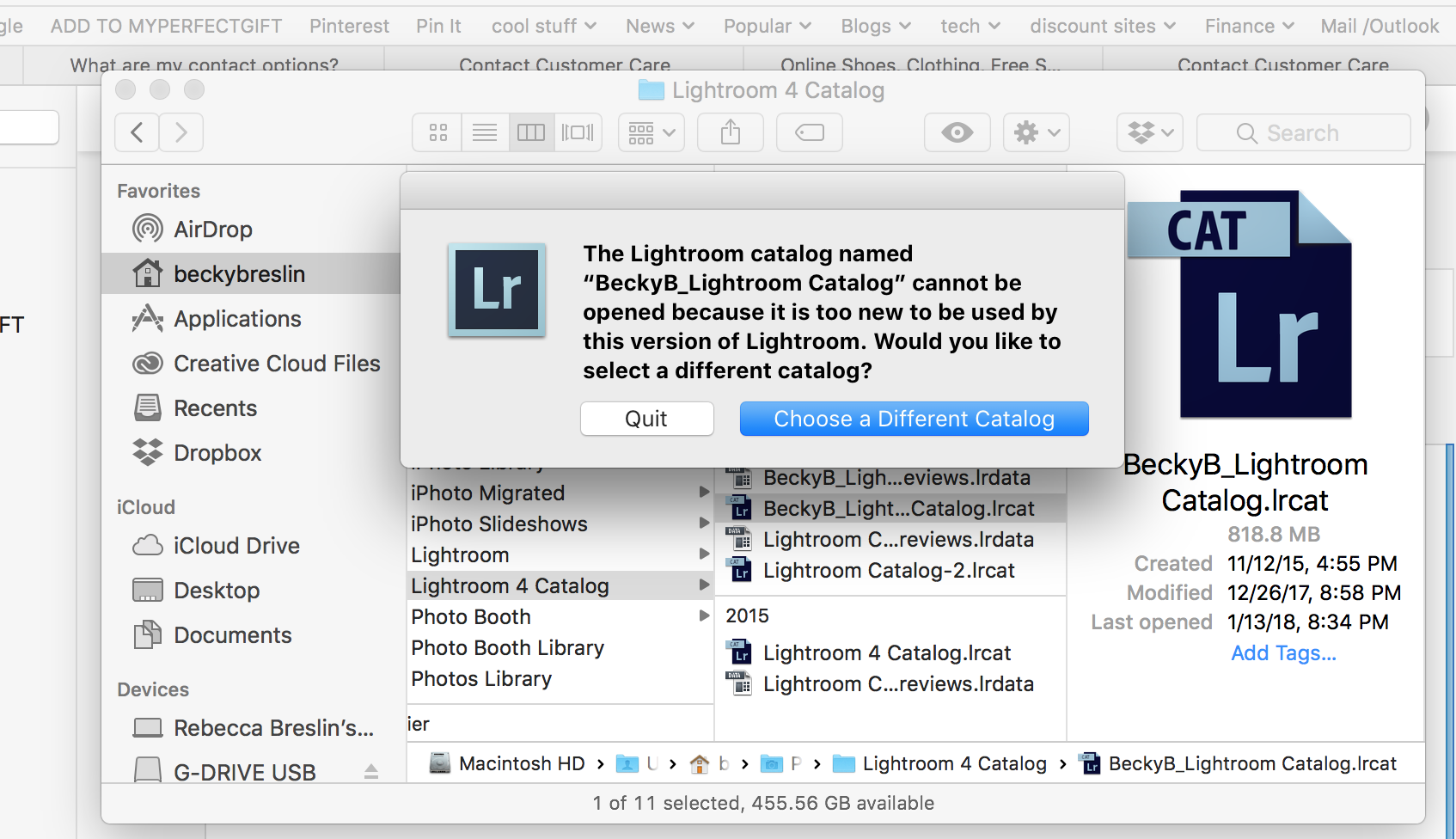The width and height of the screenshot is (1456, 839).
Task: Switch to list view in Finder
Action: pos(485,132)
